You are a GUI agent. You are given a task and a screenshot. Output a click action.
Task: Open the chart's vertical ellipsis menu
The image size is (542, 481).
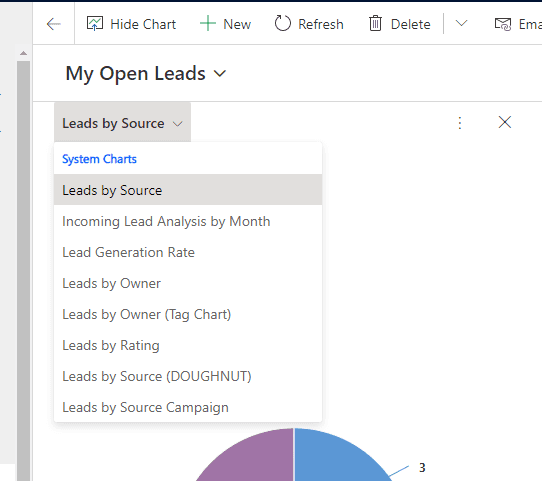pos(460,123)
